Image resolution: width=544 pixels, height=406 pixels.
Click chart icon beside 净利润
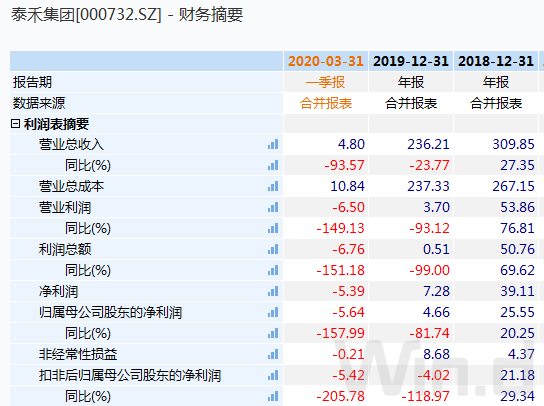click(x=273, y=291)
